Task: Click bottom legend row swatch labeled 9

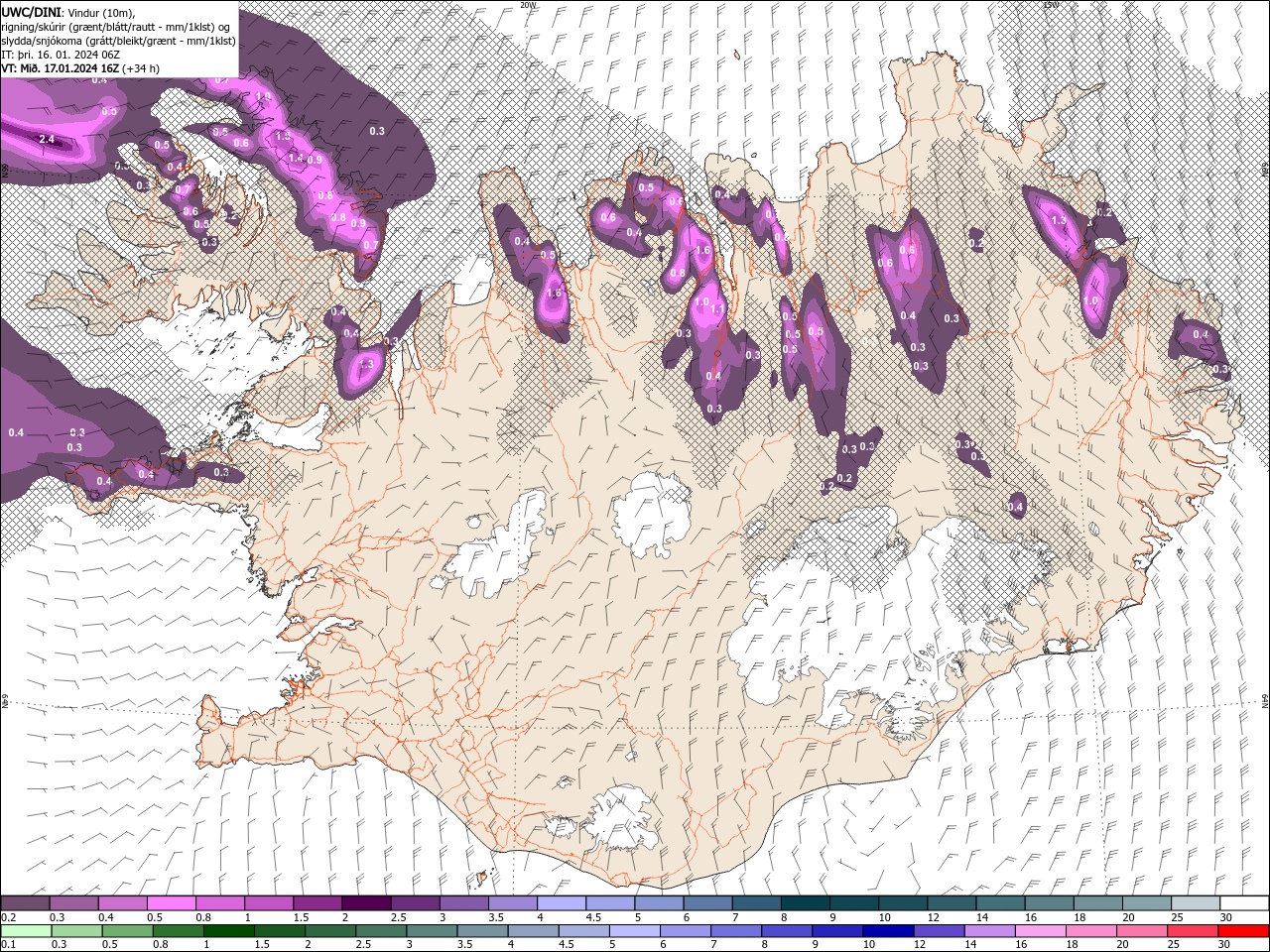Action: (837, 930)
